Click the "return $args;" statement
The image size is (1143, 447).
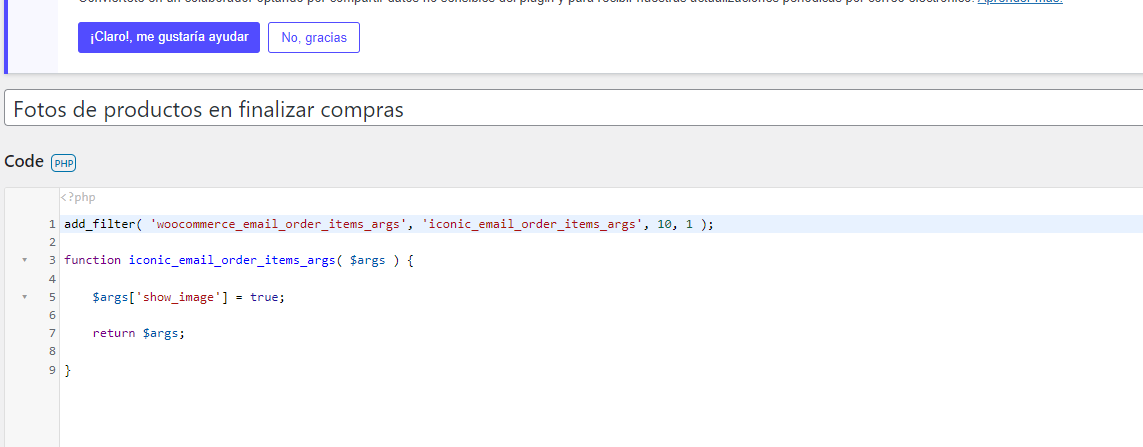pyautogui.click(x=139, y=333)
